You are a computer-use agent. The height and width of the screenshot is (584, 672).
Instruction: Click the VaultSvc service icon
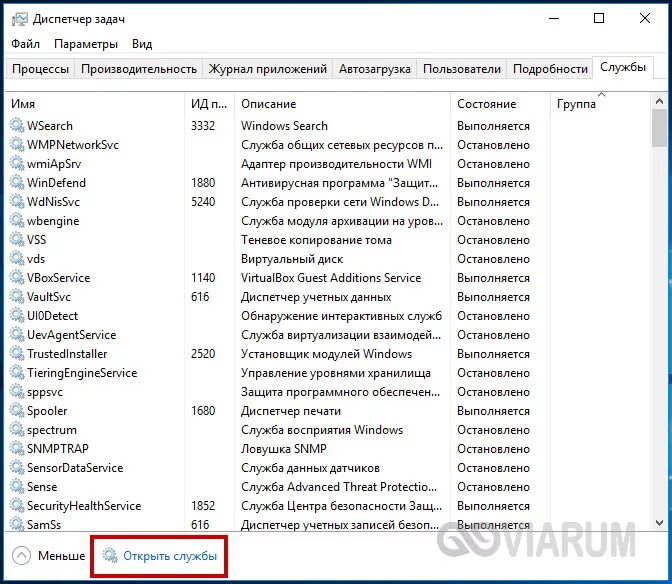[x=17, y=296]
